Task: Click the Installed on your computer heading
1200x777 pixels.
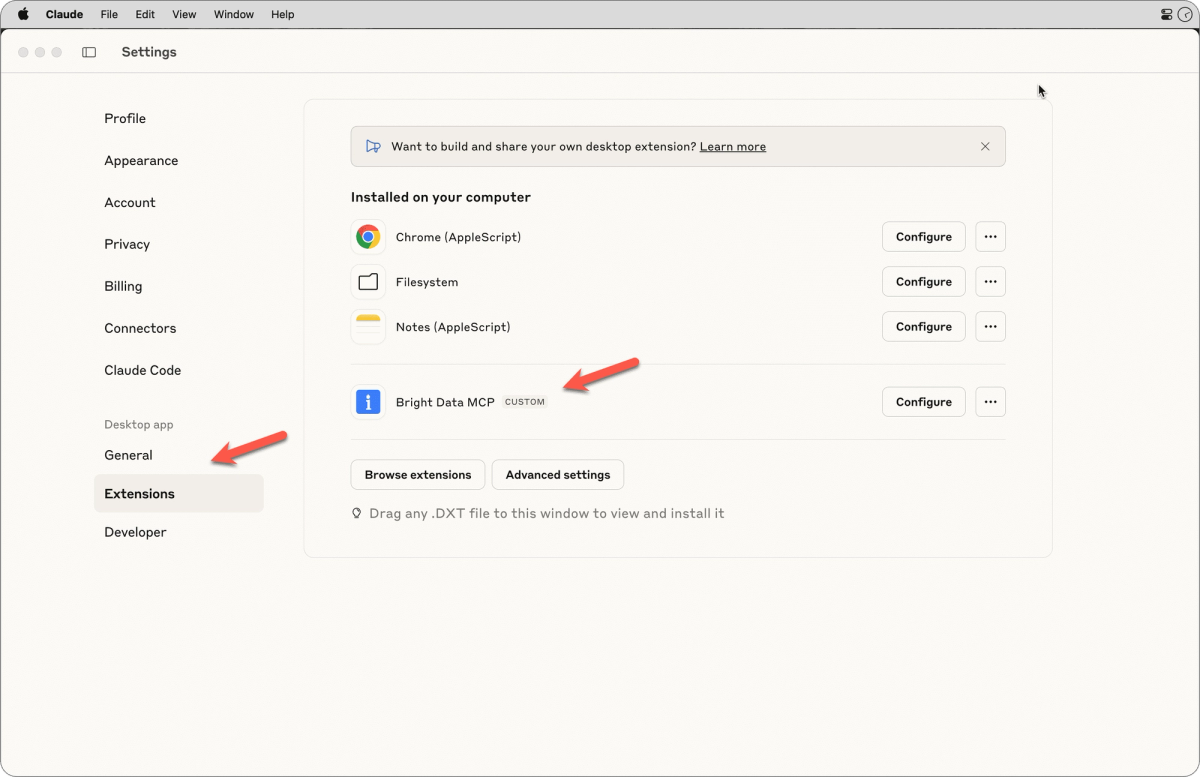Action: coord(441,197)
